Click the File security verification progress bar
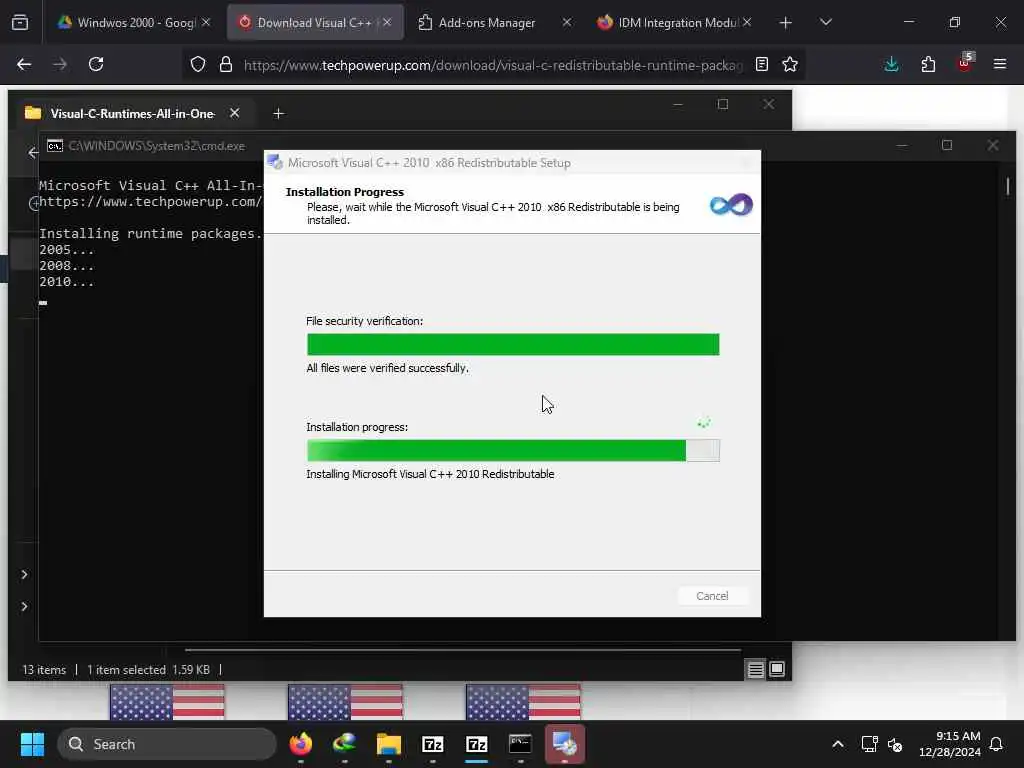This screenshot has width=1024, height=768. 513,344
